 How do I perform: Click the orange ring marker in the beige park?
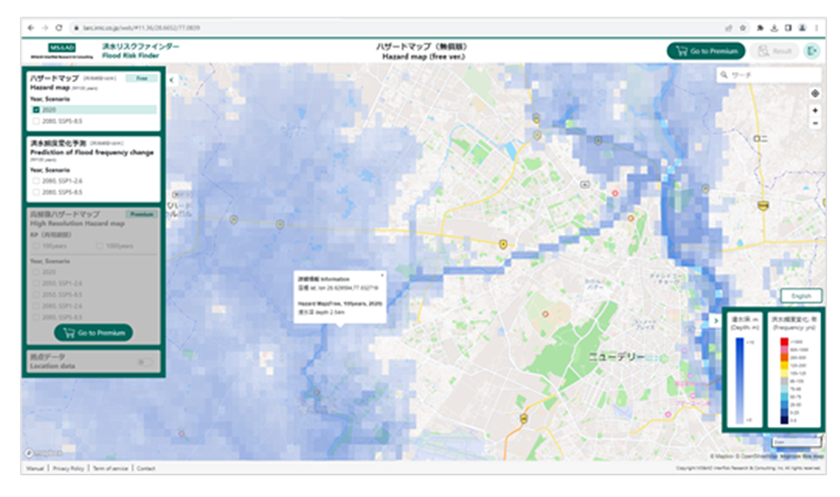coord(545,314)
